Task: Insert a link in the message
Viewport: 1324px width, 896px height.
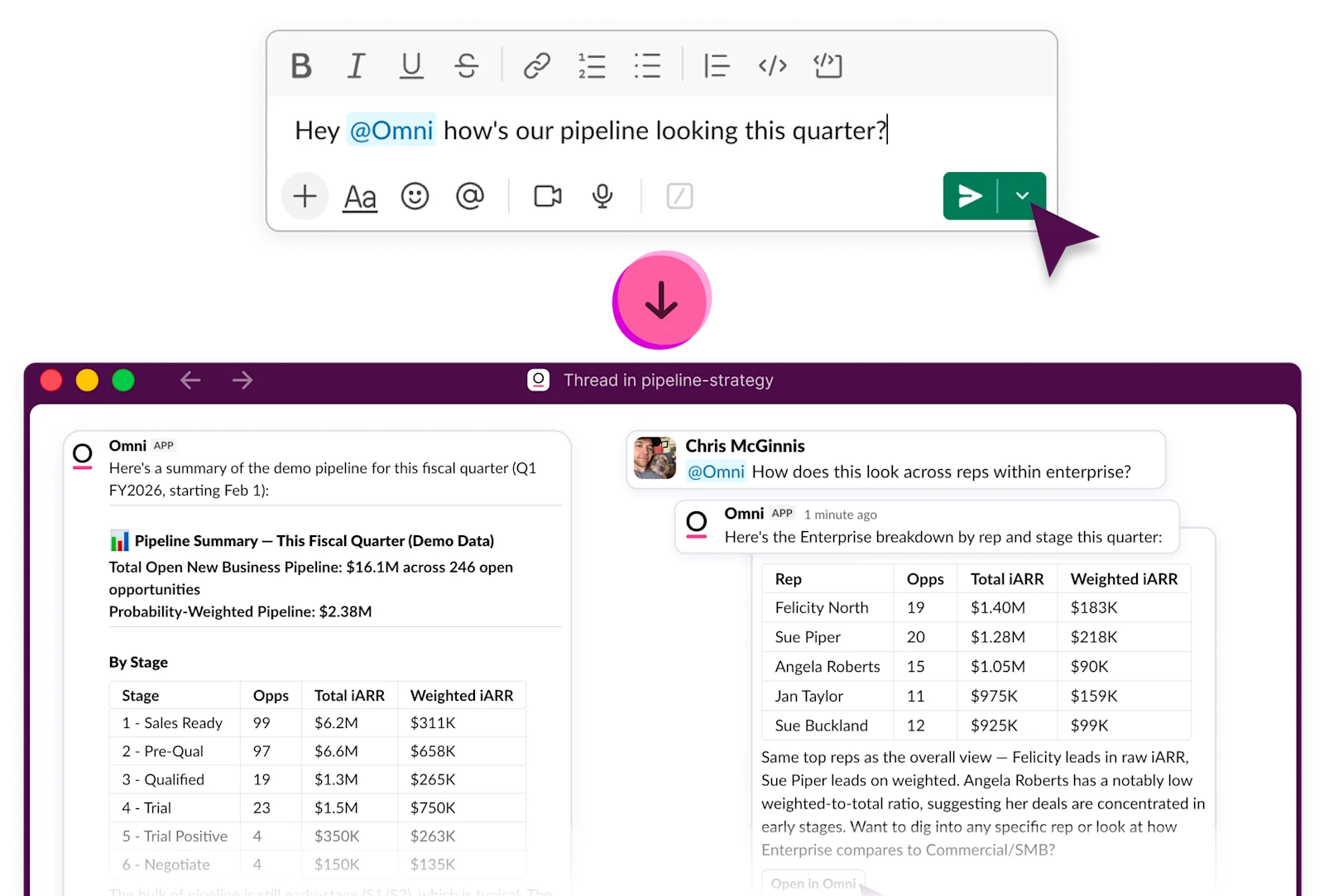Action: click(537, 65)
